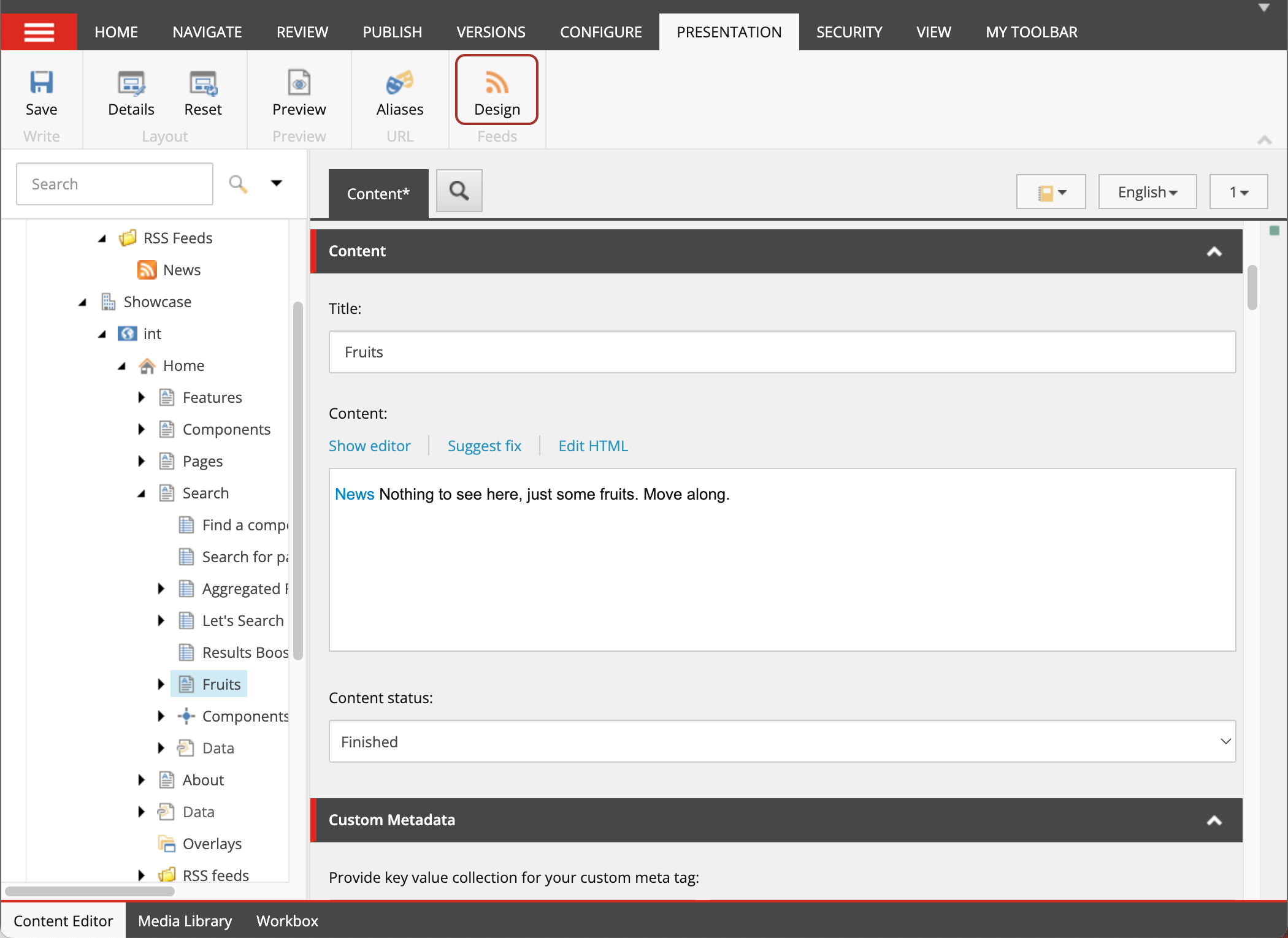Screen dimensions: 1288x938
Task: Click the Home house icon
Action: [147, 365]
